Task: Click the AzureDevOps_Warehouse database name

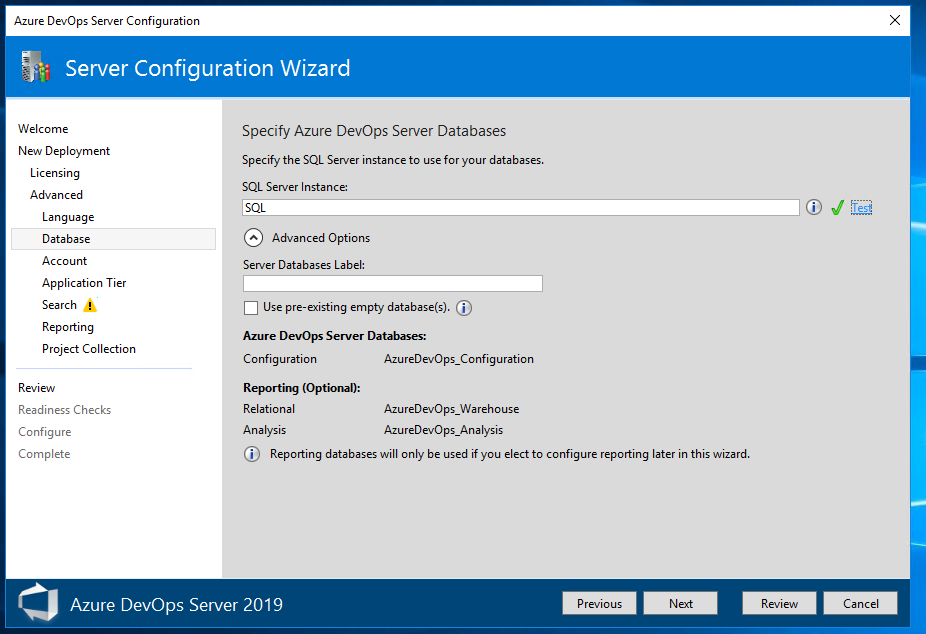Action: (x=452, y=408)
